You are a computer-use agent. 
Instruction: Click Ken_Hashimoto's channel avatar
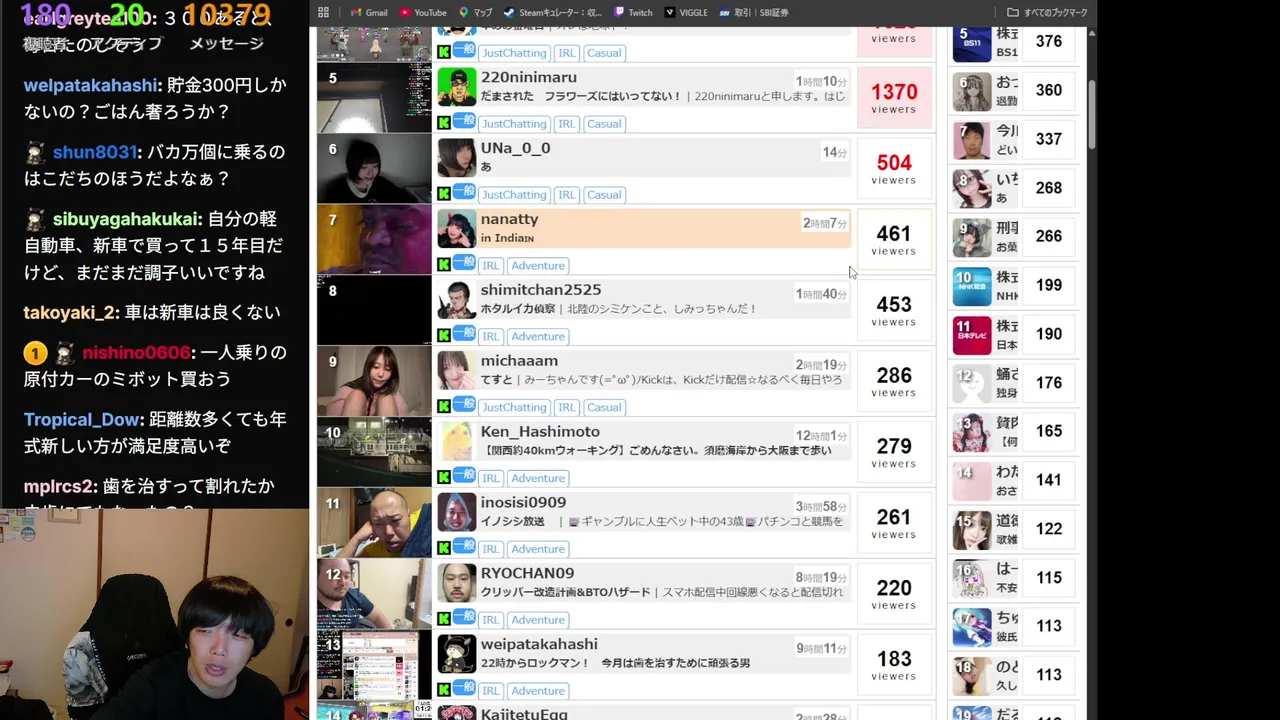[457, 442]
